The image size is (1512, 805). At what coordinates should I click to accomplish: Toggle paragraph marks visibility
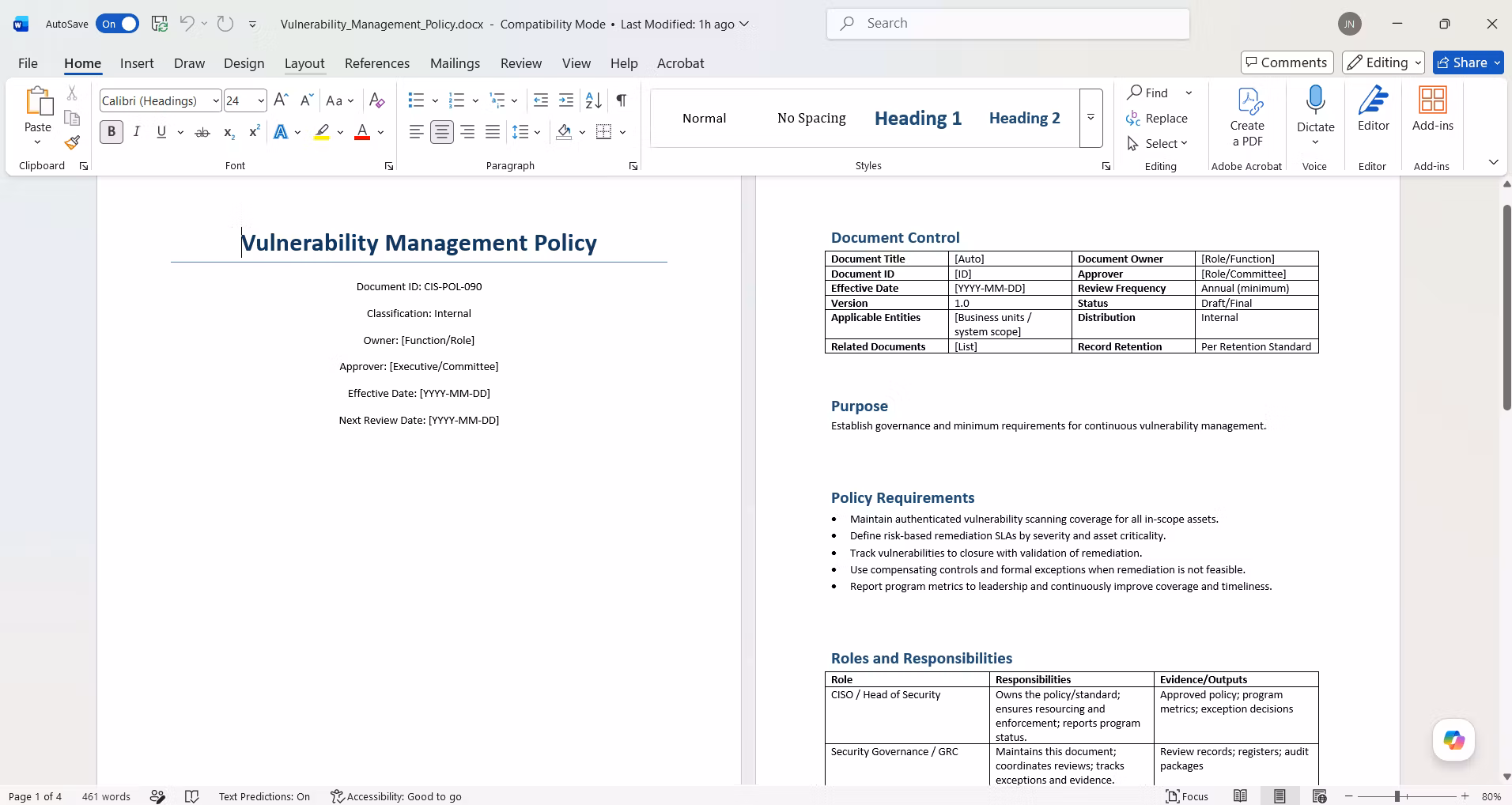(622, 100)
